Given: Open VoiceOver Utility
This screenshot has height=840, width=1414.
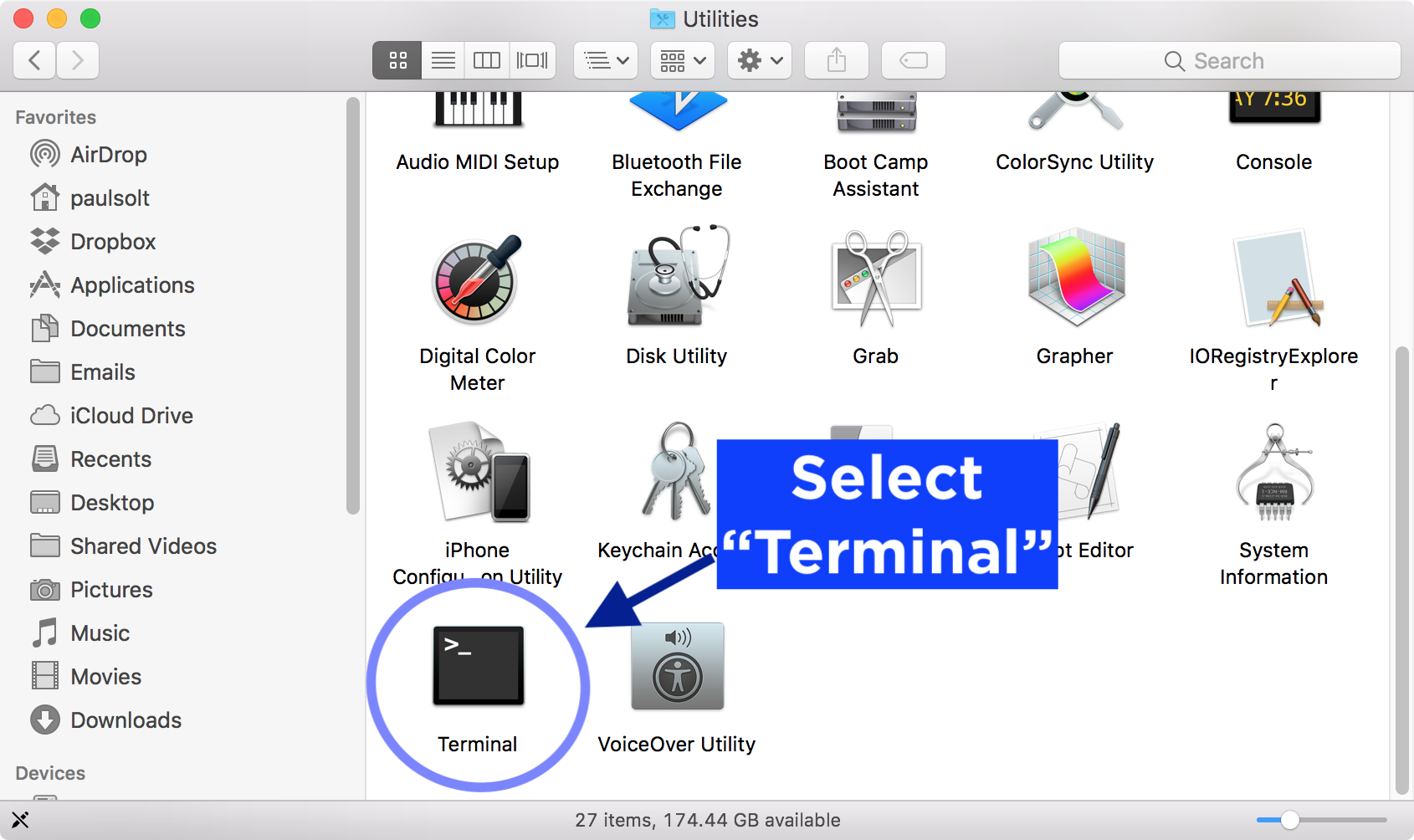Looking at the screenshot, I should [x=676, y=665].
